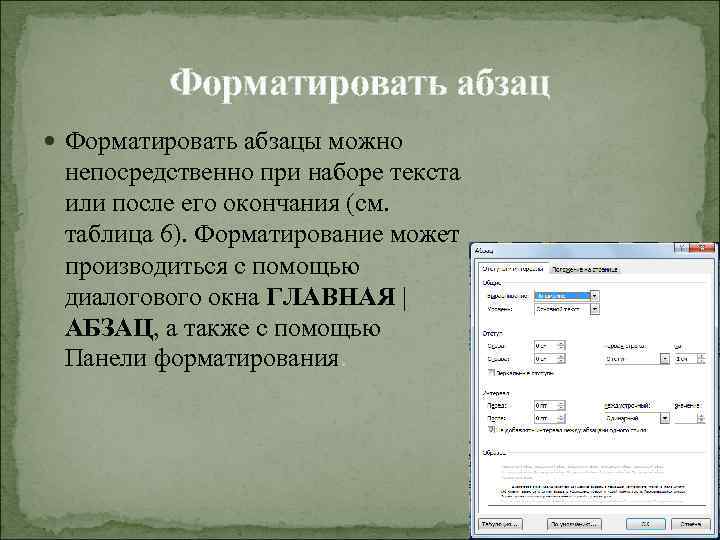Adjust the После spacing spinner

(562, 418)
